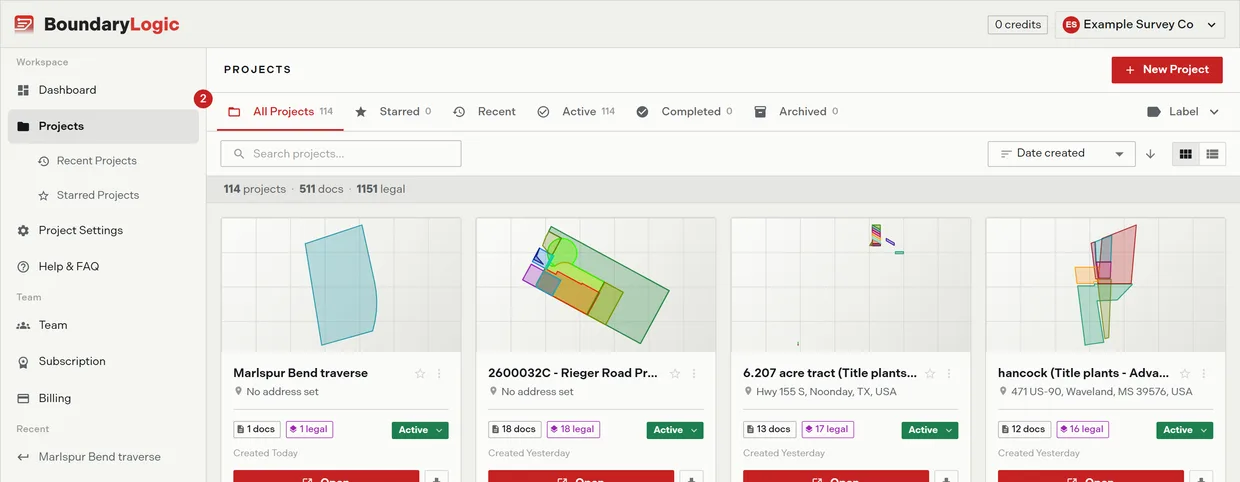
Task: Change Marlspur Bend traverse Active status
Action: (x=420, y=430)
